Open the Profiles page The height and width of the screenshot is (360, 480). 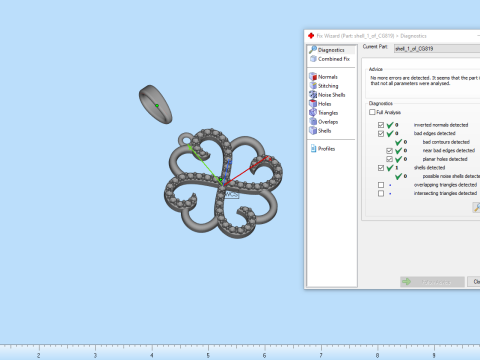click(323, 149)
